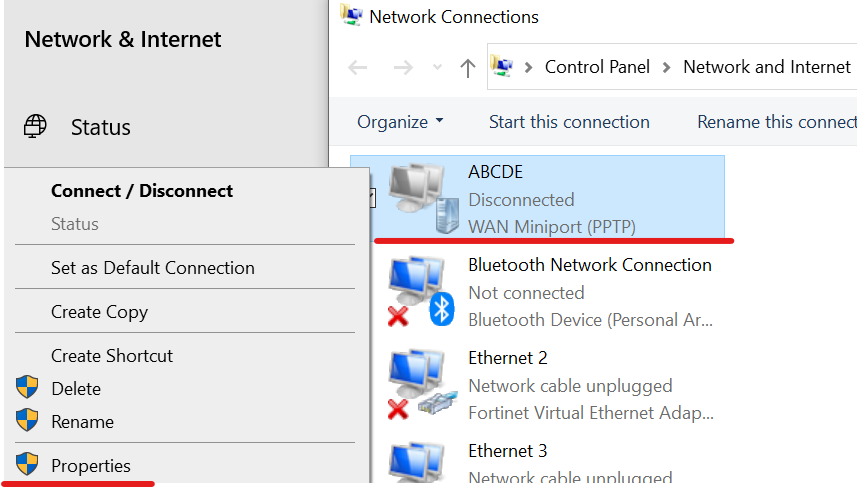The width and height of the screenshot is (857, 488).
Task: Click the Network Connections title bar icon
Action: point(351,15)
